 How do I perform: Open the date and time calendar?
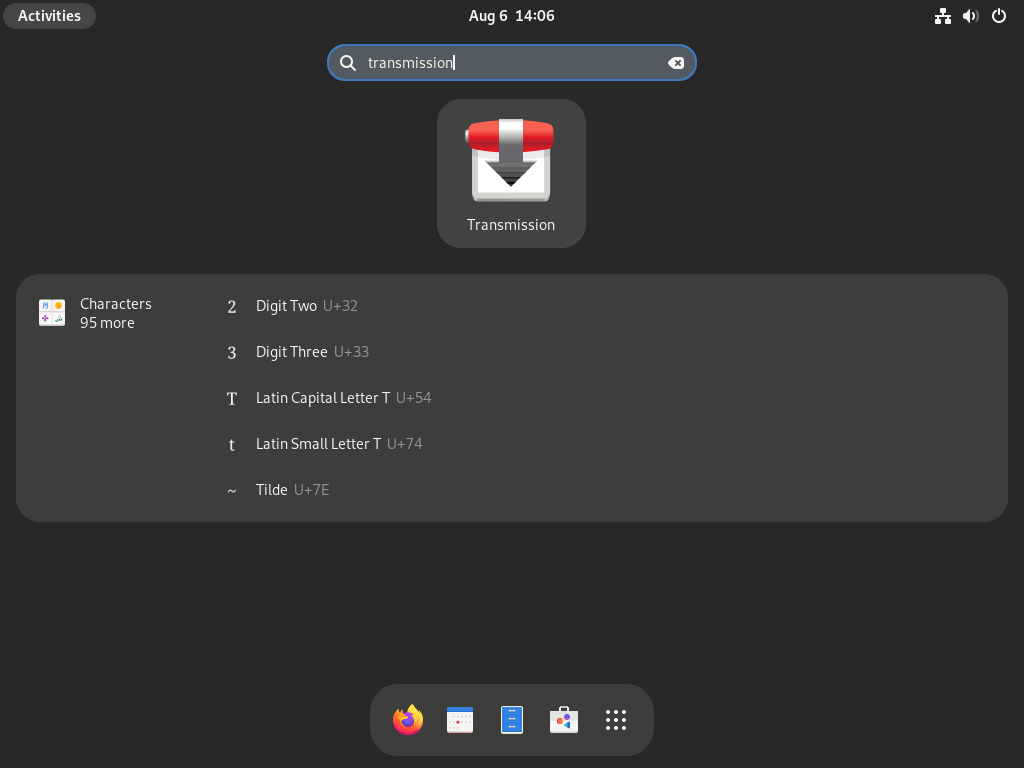pos(511,15)
